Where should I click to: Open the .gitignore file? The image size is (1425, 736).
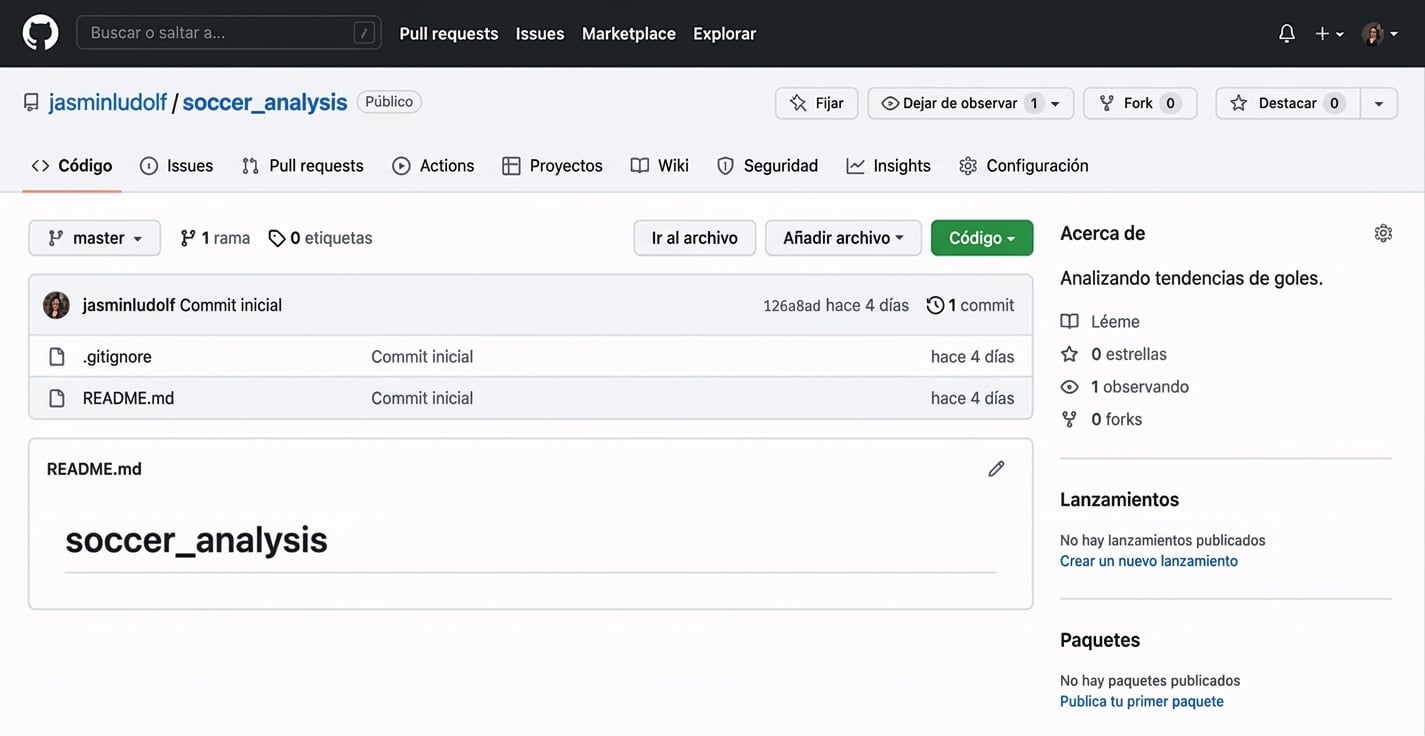pos(117,357)
